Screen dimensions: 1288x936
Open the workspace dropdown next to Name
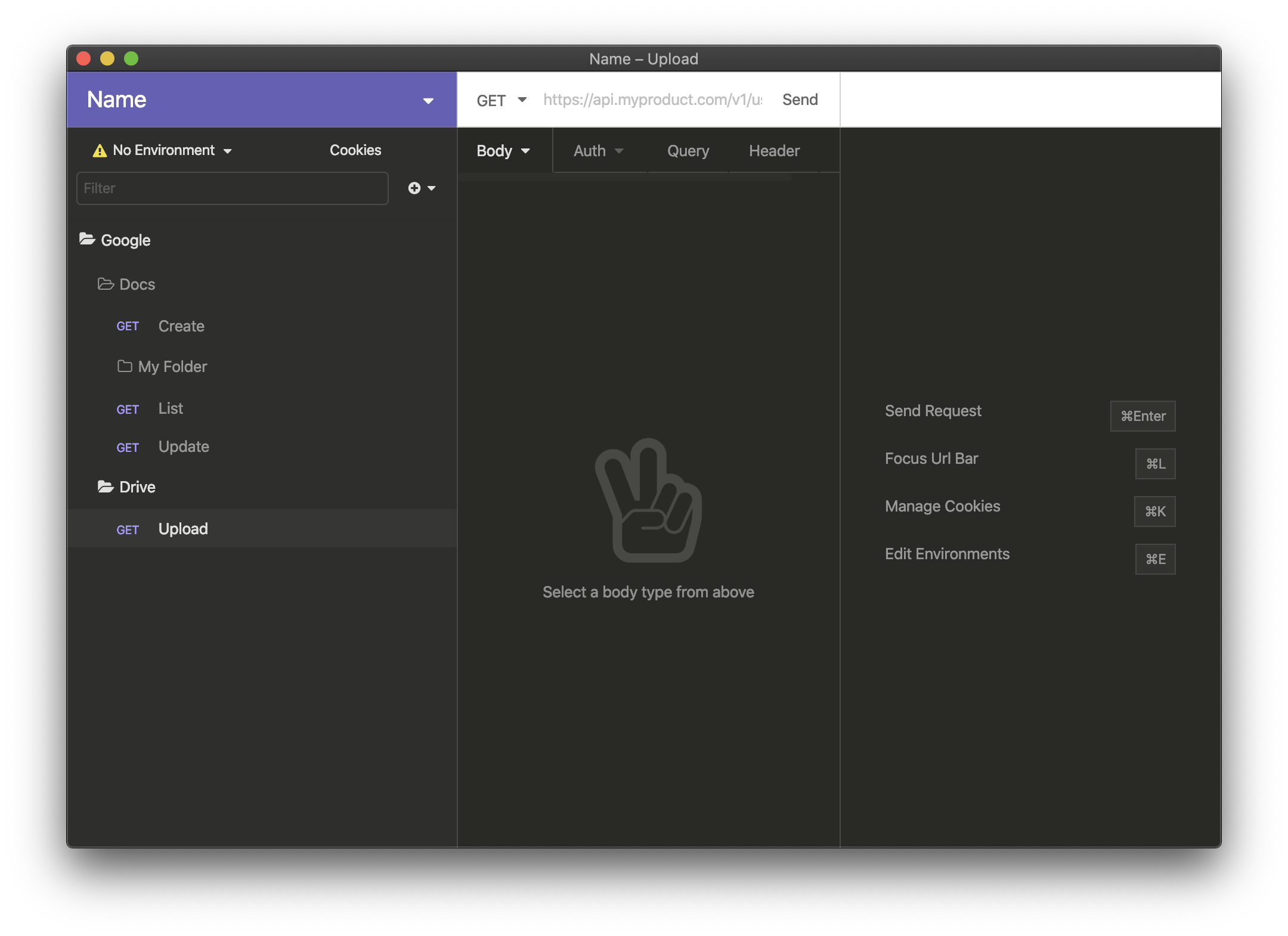(x=429, y=100)
